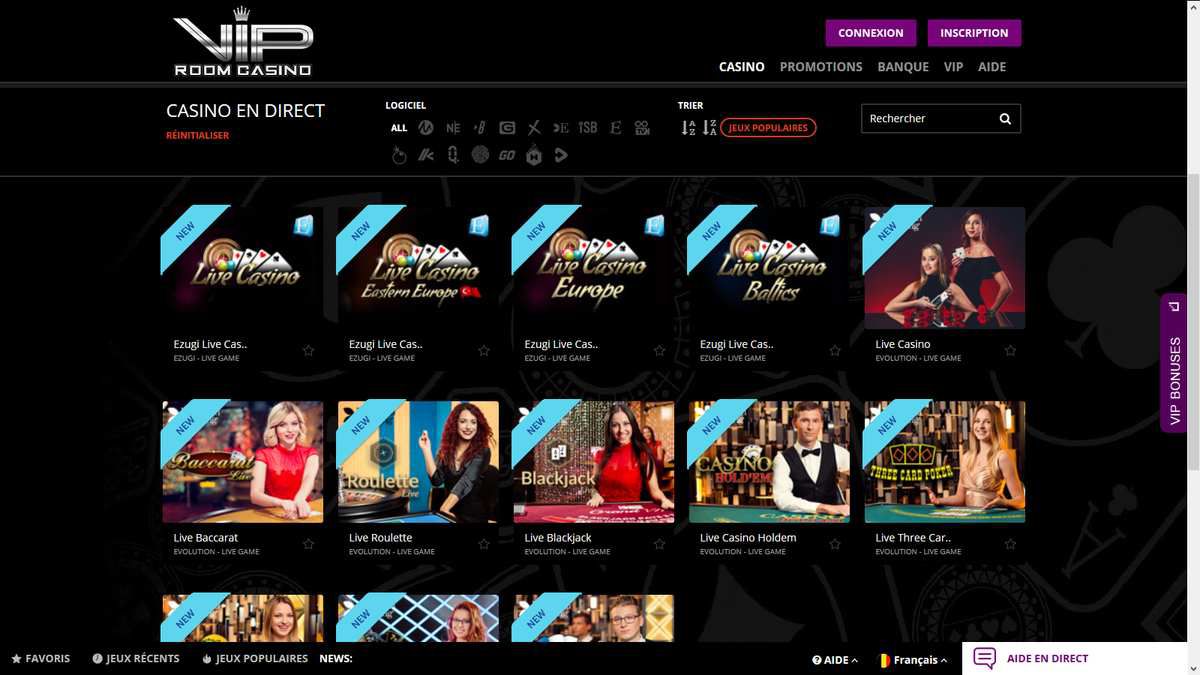This screenshot has width=1200, height=675.
Task: Expand the VIP Bonuses side panel
Action: [1174, 363]
